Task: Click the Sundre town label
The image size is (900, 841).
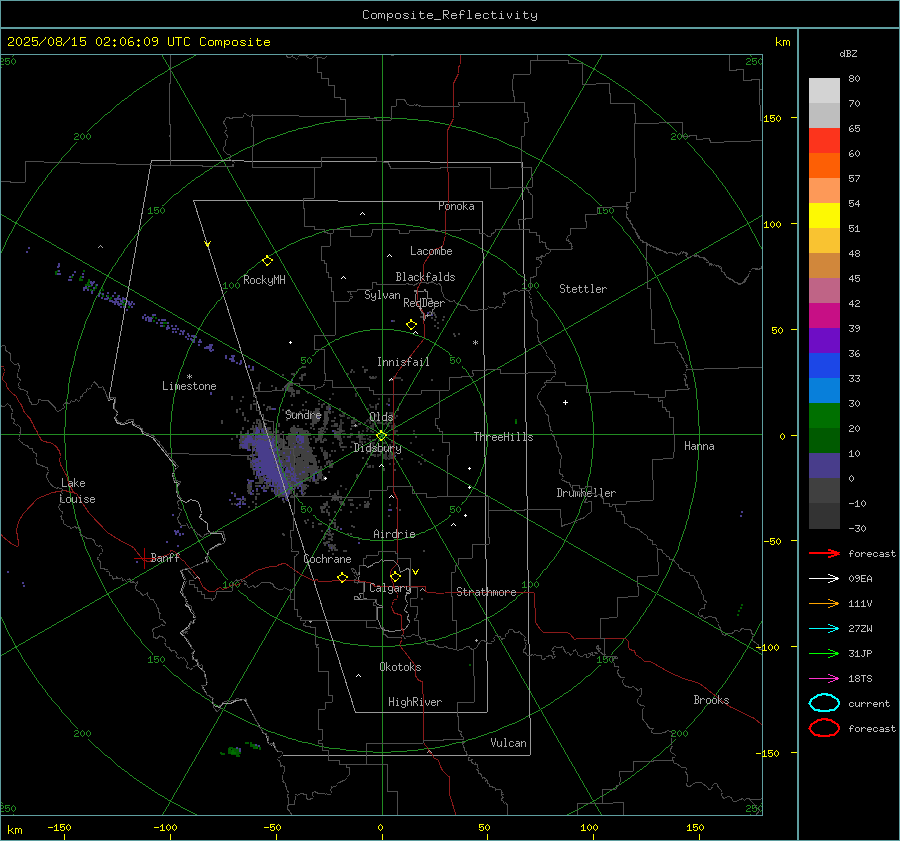Action: (303, 414)
